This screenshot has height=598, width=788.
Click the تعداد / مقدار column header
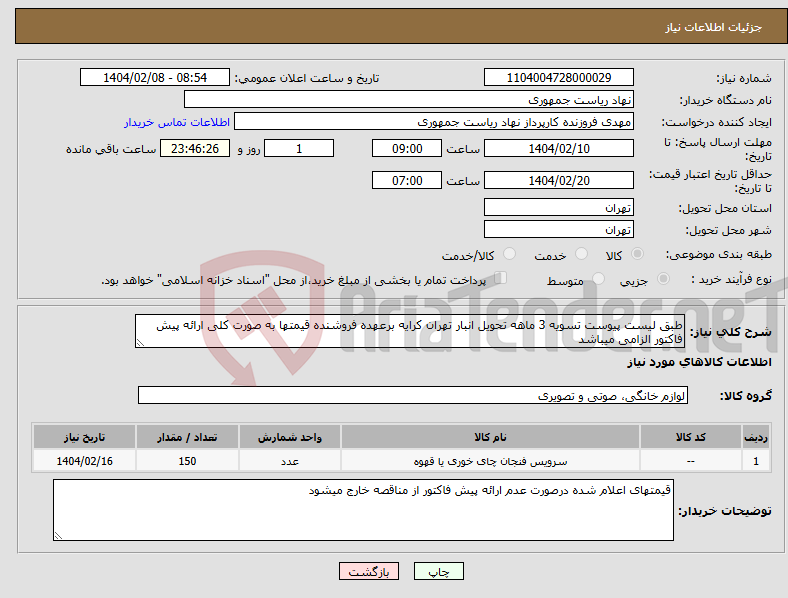tap(187, 437)
